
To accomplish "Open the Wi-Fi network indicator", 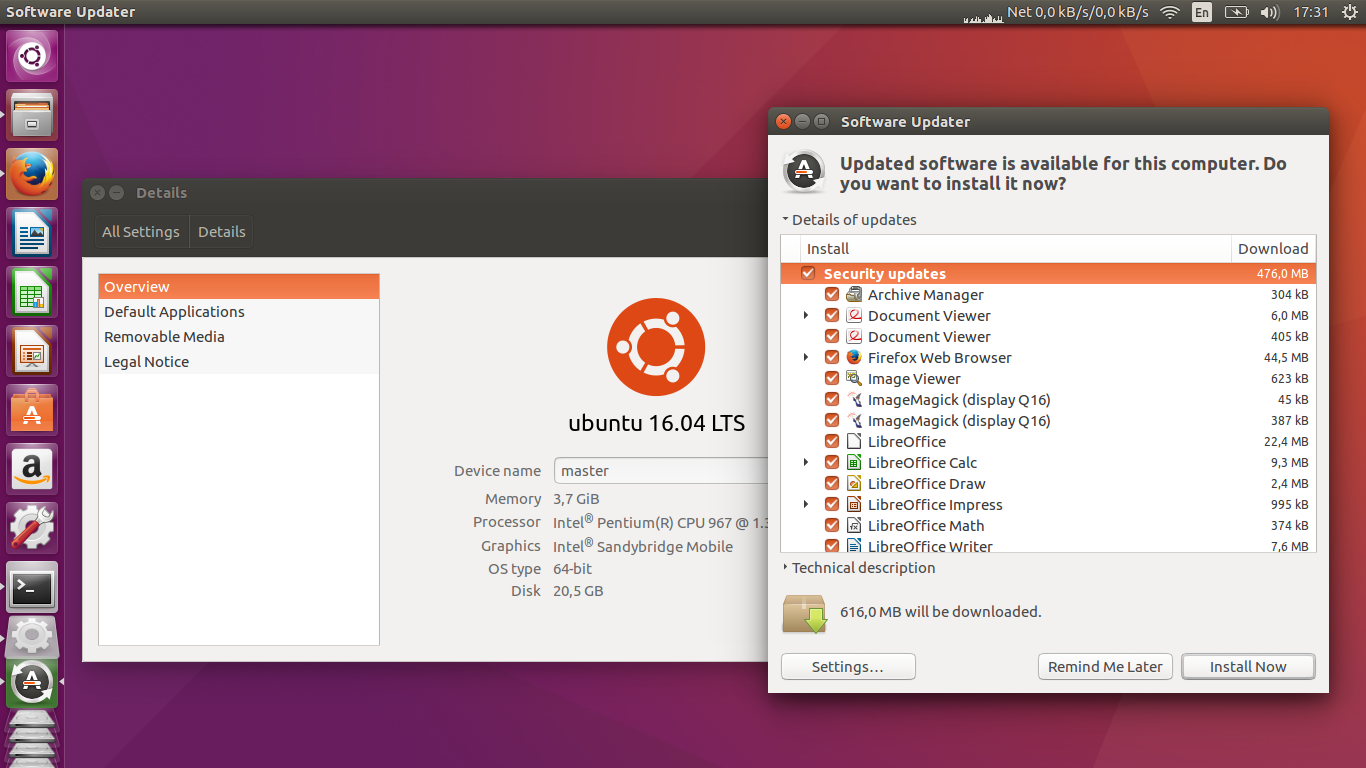I will [1170, 12].
